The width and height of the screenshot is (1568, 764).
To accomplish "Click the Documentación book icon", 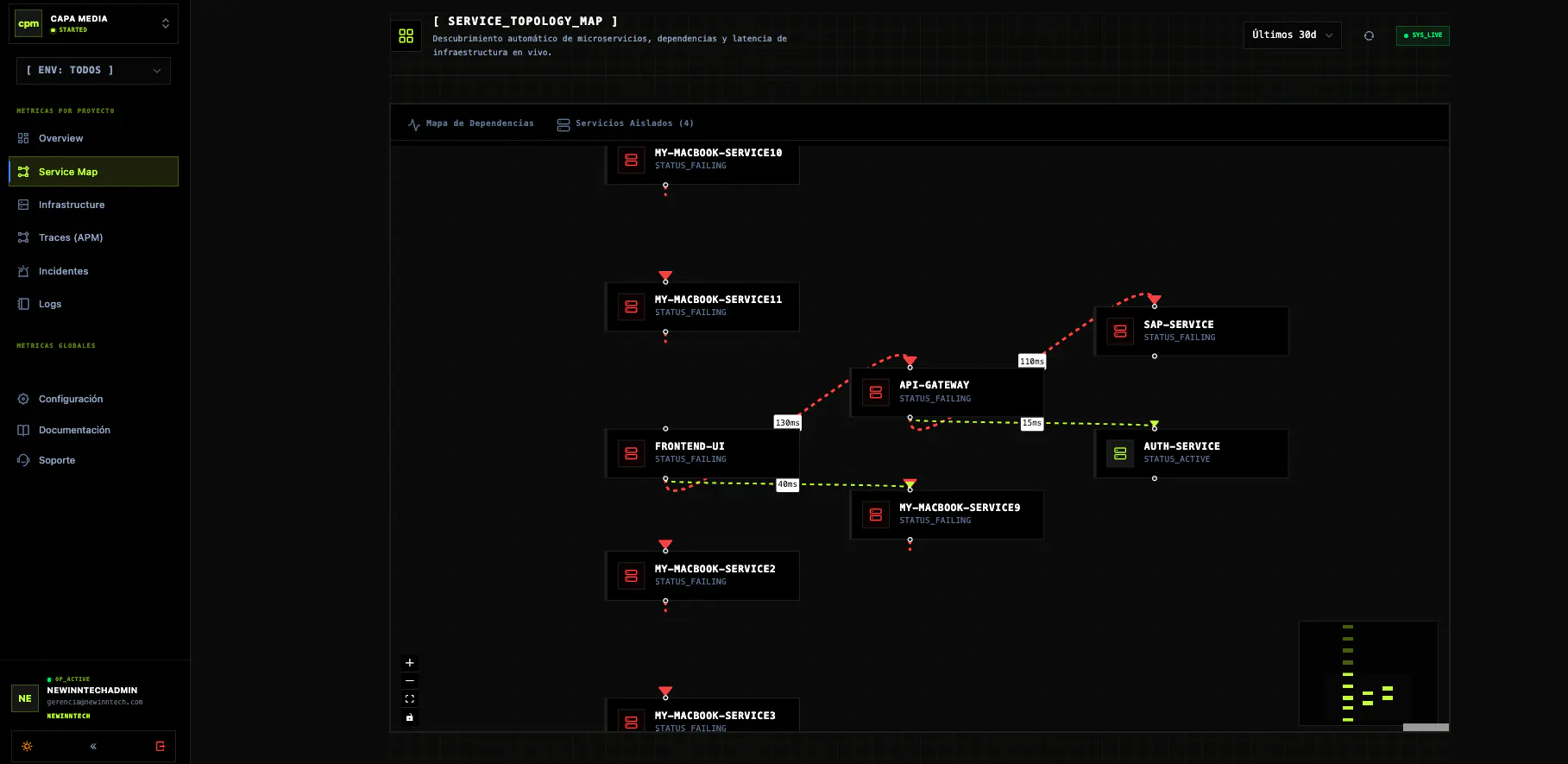I will click(23, 430).
